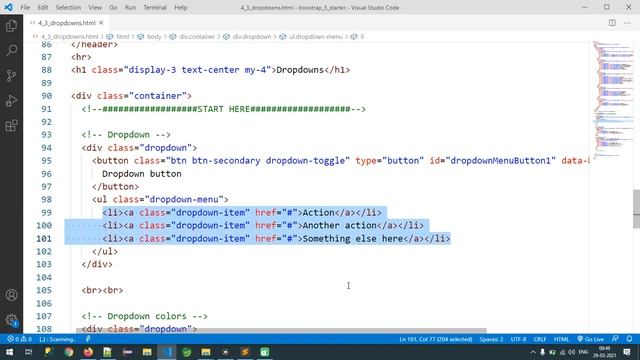Change CRLF end of line sequence
This screenshot has height=360, width=640.
click(540, 339)
